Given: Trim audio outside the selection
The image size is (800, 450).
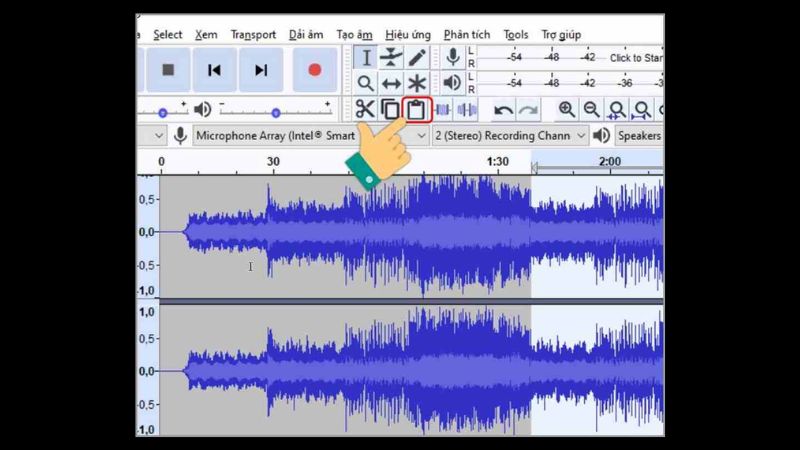Looking at the screenshot, I should (442, 110).
